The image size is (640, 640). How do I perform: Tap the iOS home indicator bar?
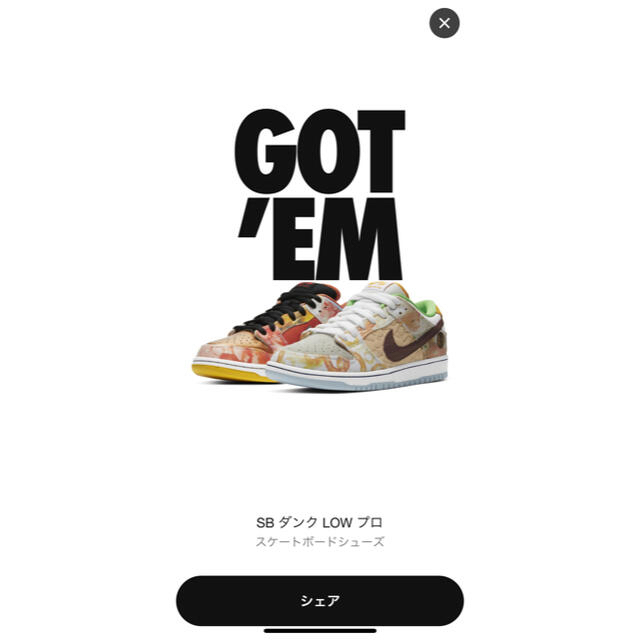(x=320, y=631)
